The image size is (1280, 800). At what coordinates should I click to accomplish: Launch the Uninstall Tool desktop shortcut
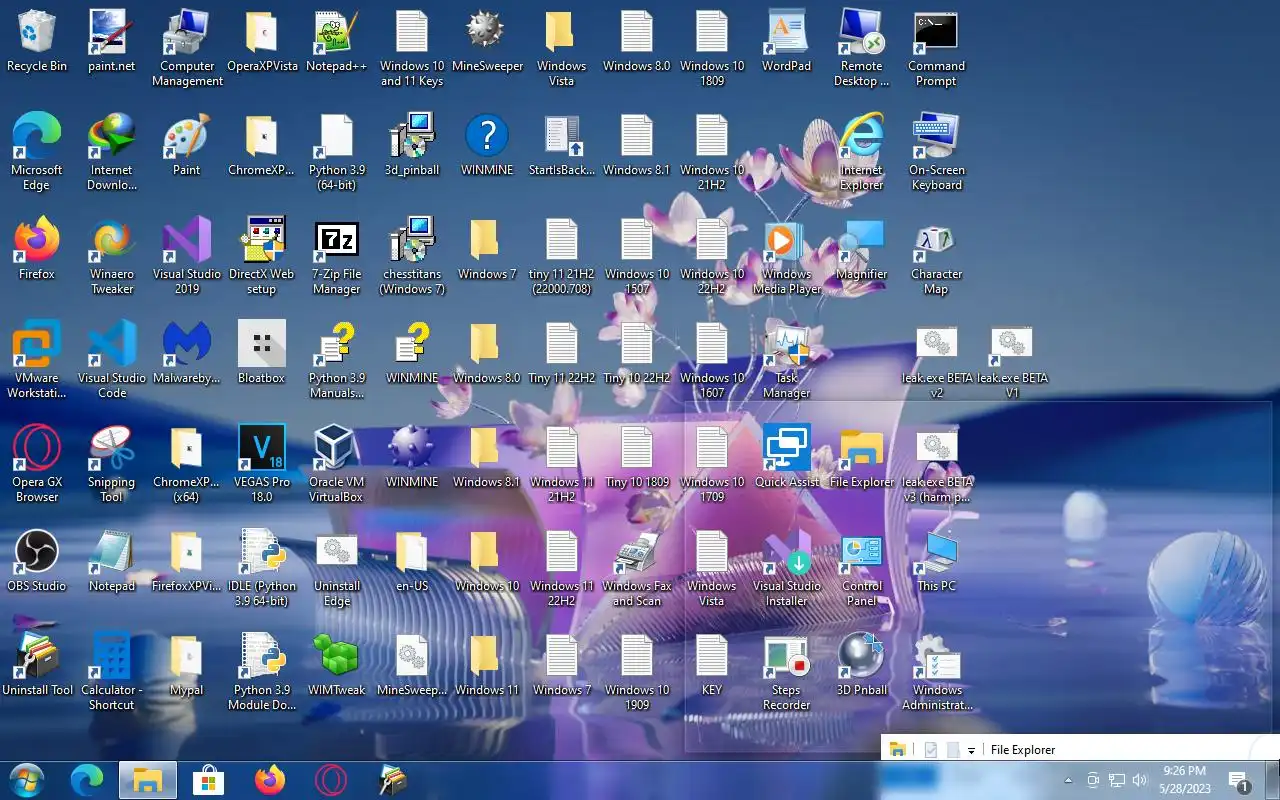37,665
